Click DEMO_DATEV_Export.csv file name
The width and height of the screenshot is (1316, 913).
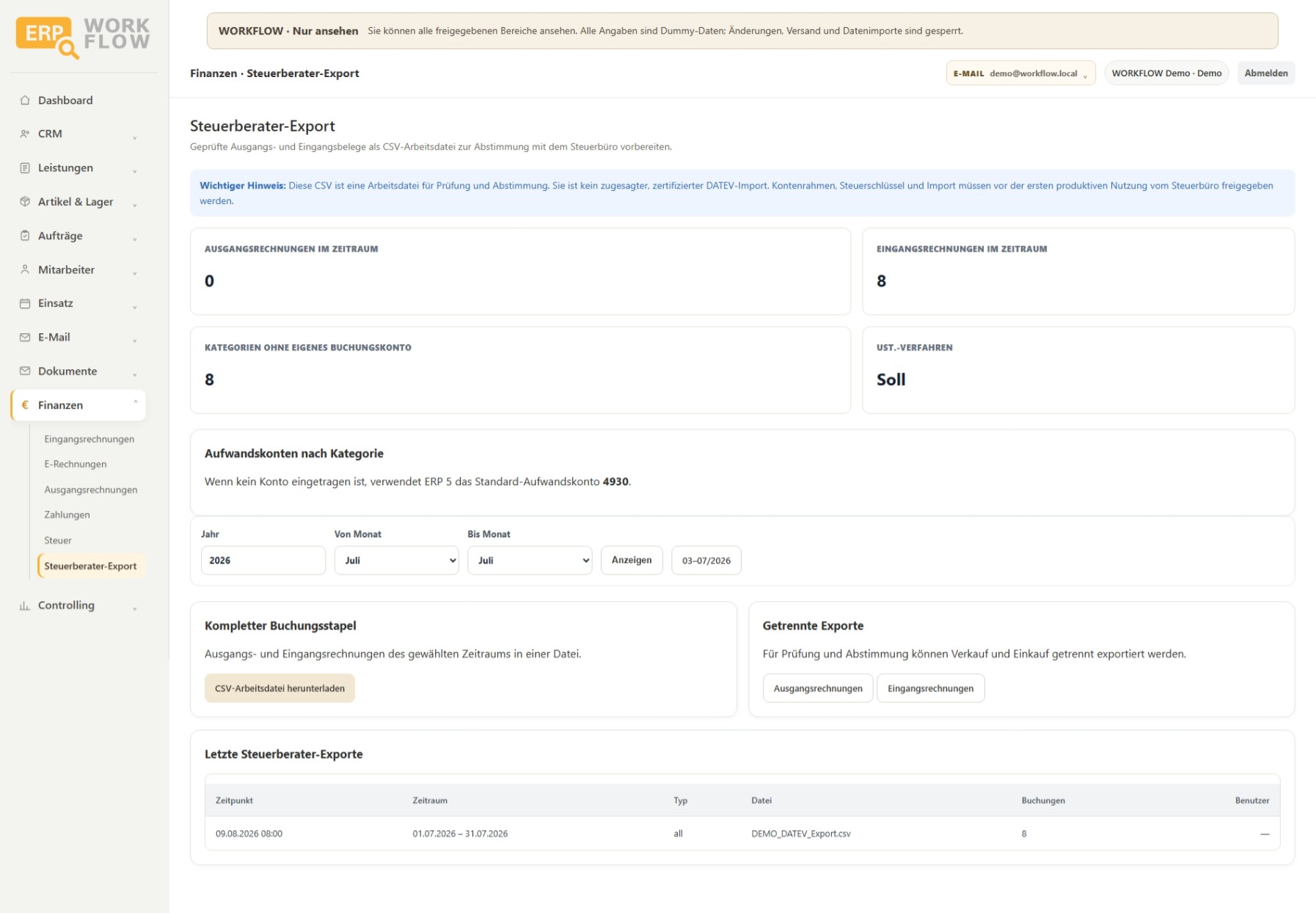801,834
